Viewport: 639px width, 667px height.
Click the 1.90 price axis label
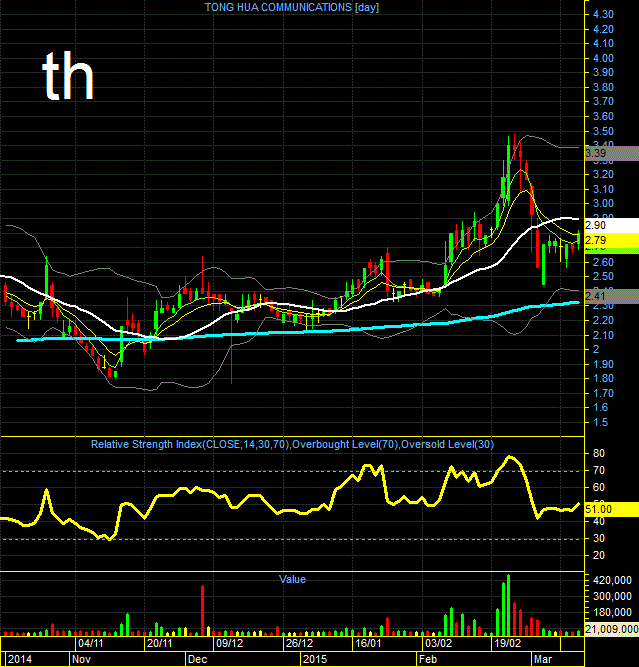[x=603, y=364]
